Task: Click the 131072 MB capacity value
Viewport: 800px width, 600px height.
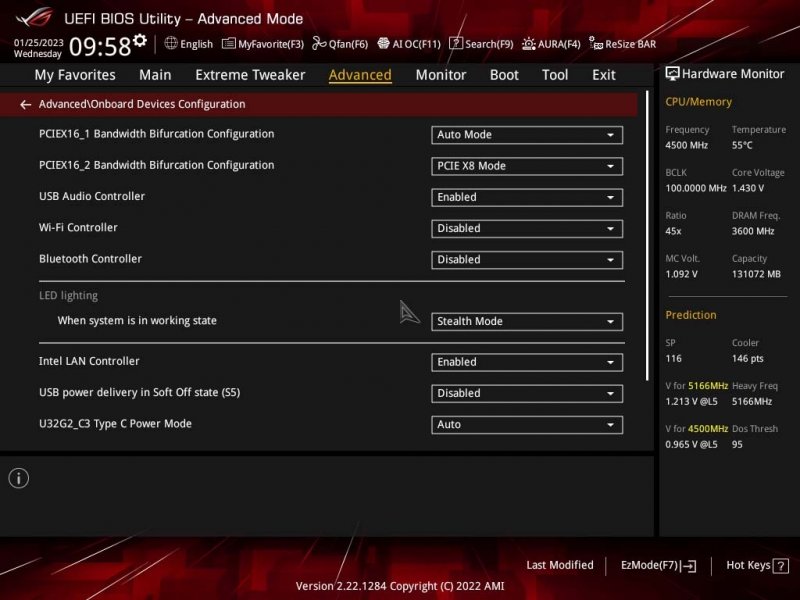Action: point(756,274)
